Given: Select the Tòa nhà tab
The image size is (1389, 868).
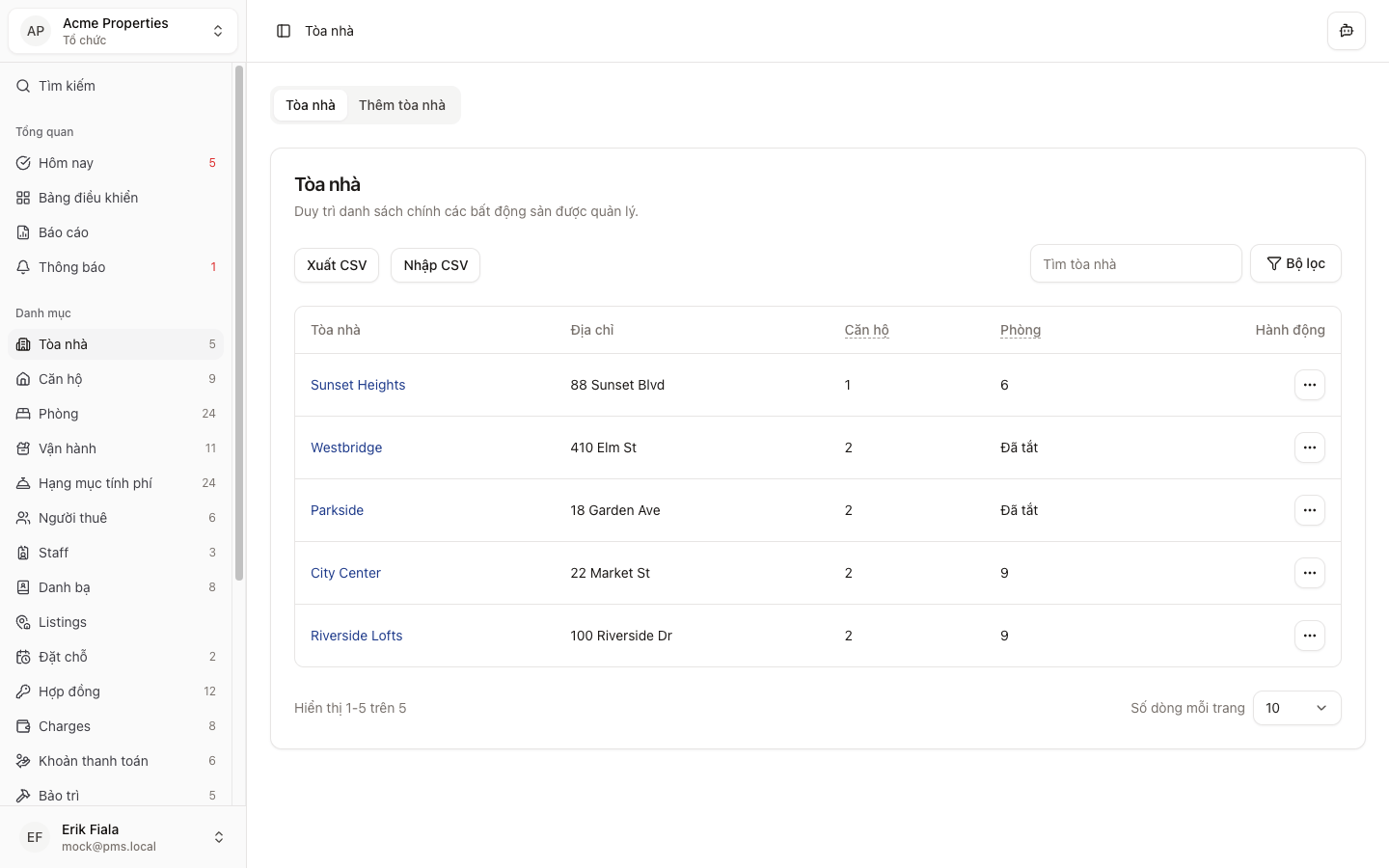Looking at the screenshot, I should pyautogui.click(x=311, y=105).
